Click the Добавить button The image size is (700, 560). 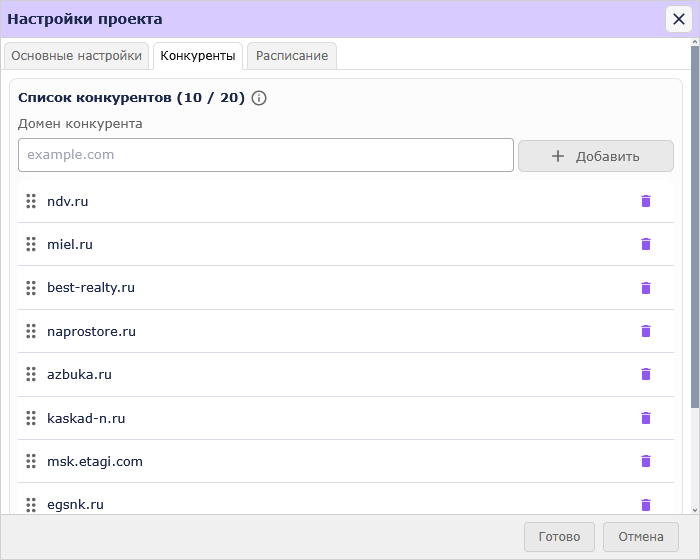pyautogui.click(x=596, y=156)
